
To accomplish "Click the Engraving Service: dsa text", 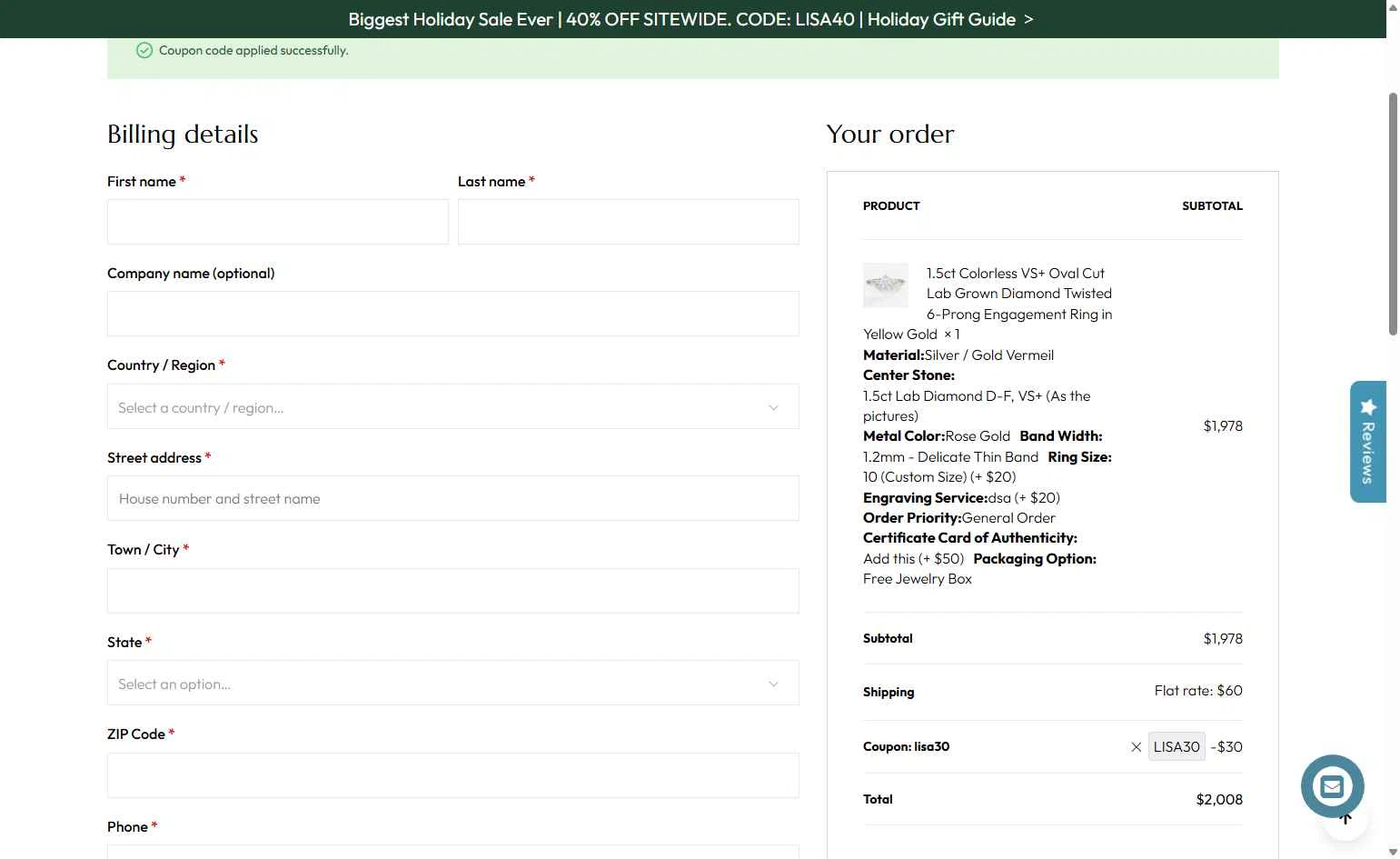I will coord(961,497).
